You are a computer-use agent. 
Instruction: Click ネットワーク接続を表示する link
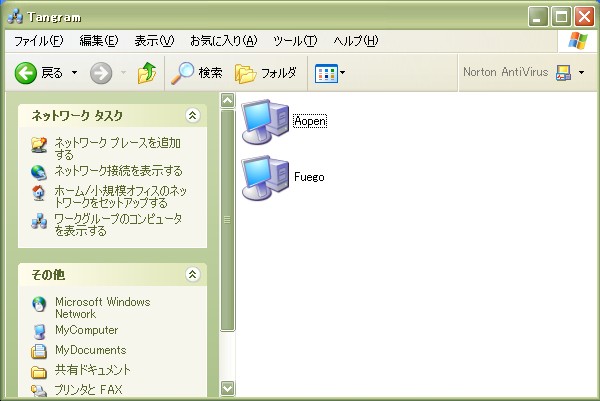[x=118, y=170]
